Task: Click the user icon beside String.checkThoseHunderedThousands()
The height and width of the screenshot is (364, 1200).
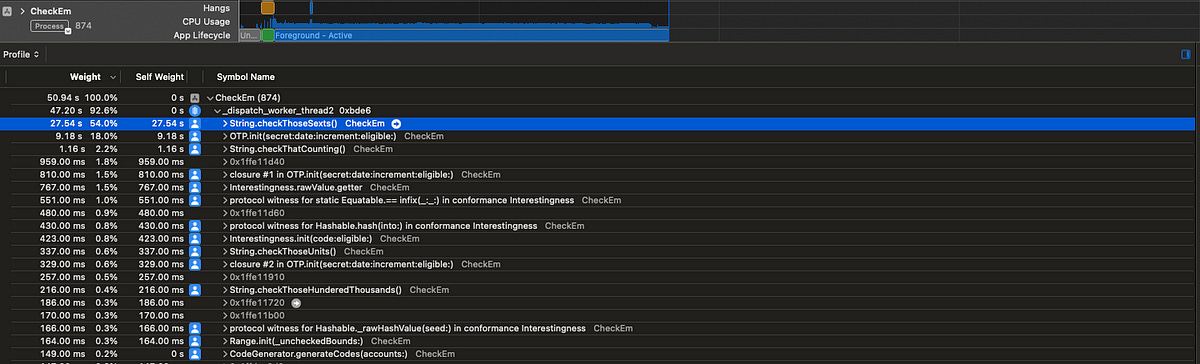Action: click(195, 289)
